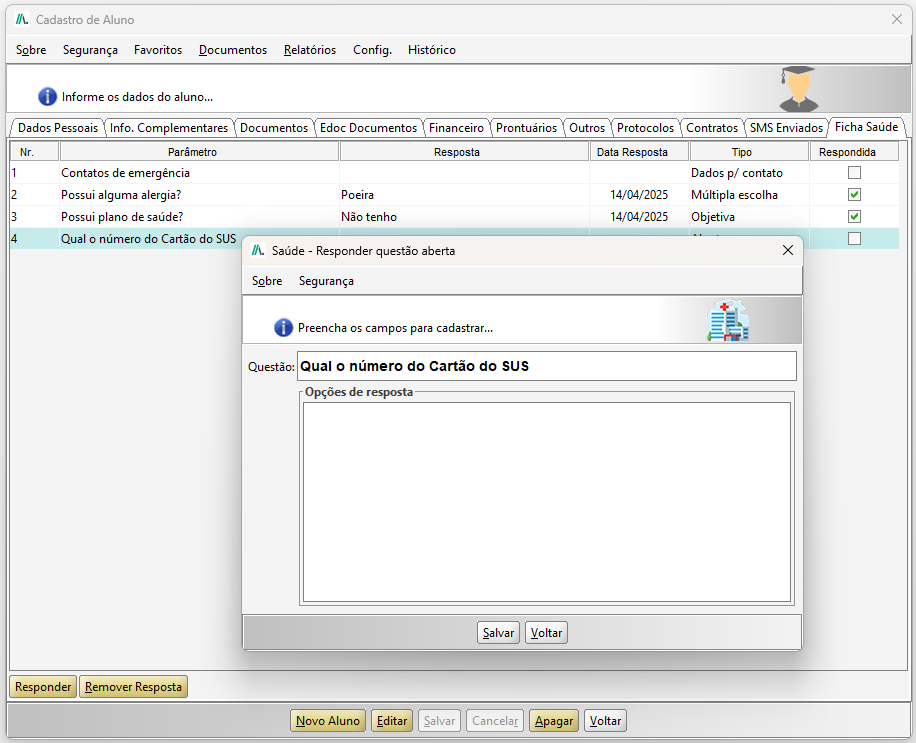Click Voltar in the Cadastro de Aluno bottom bar
The height and width of the screenshot is (743, 916).
[x=605, y=721]
